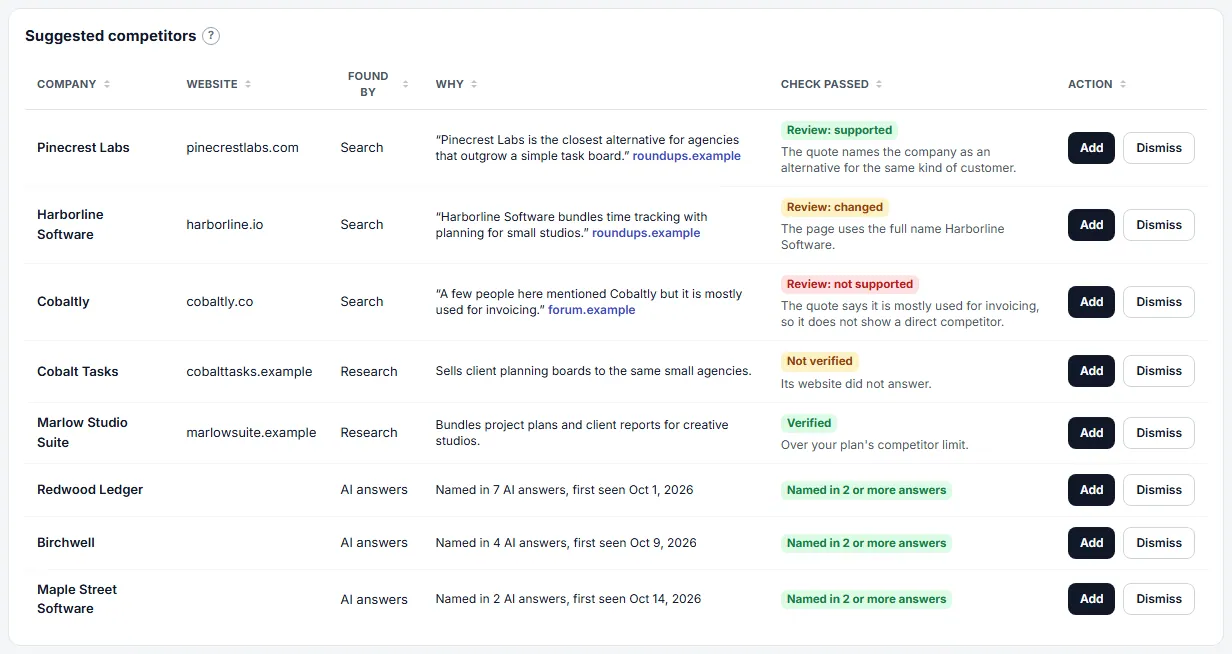The height and width of the screenshot is (654, 1232).
Task: Click Dismiss for Redwood Ledger
Action: (1159, 490)
